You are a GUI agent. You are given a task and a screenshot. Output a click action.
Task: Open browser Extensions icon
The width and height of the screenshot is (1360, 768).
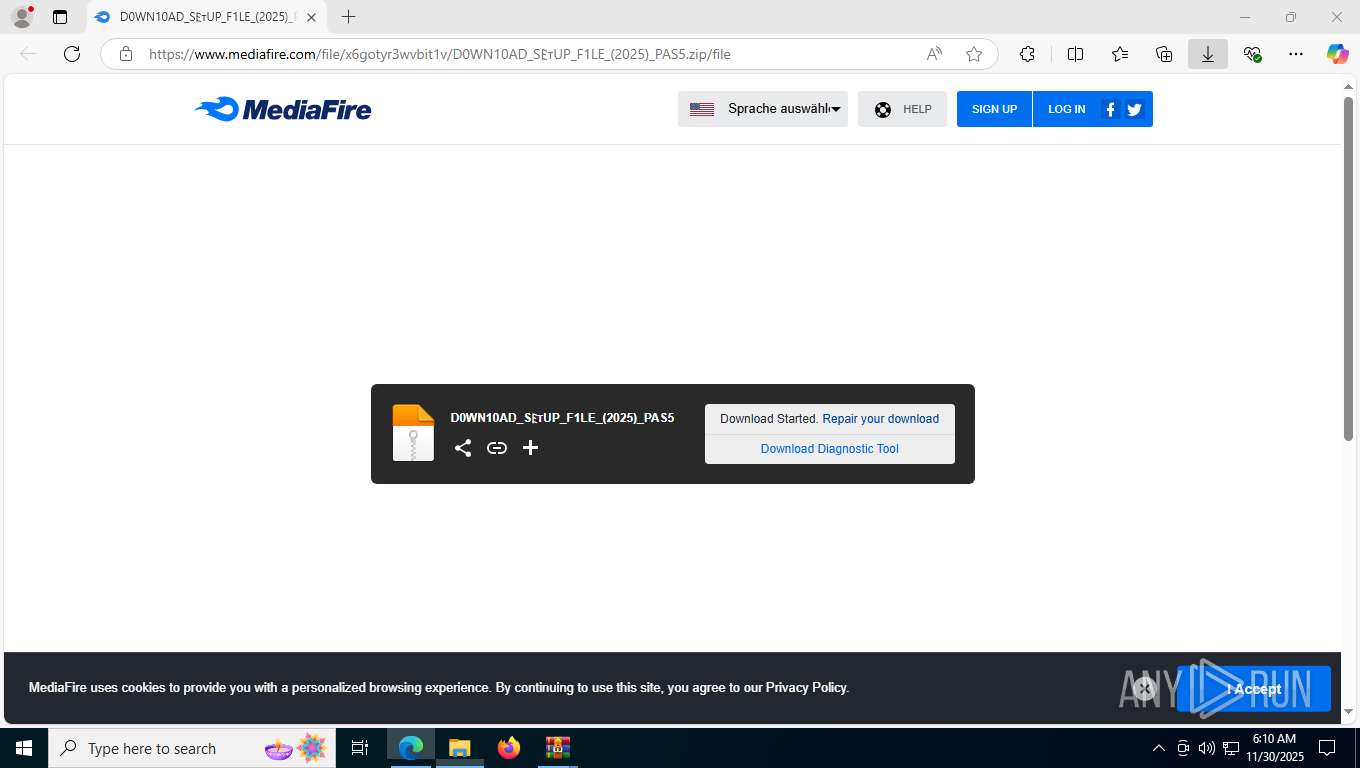click(x=1027, y=54)
